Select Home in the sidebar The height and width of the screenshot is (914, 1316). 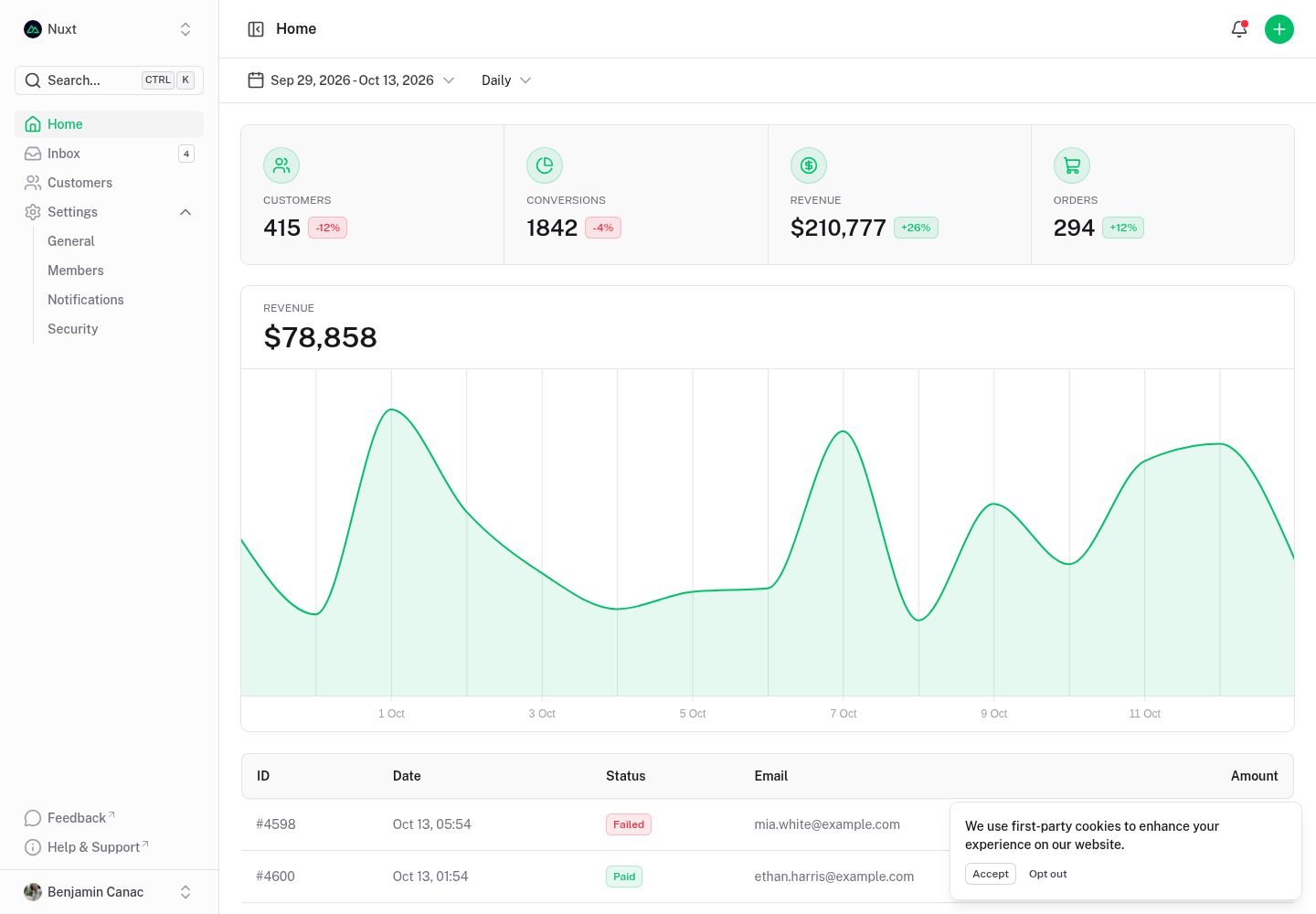(109, 124)
